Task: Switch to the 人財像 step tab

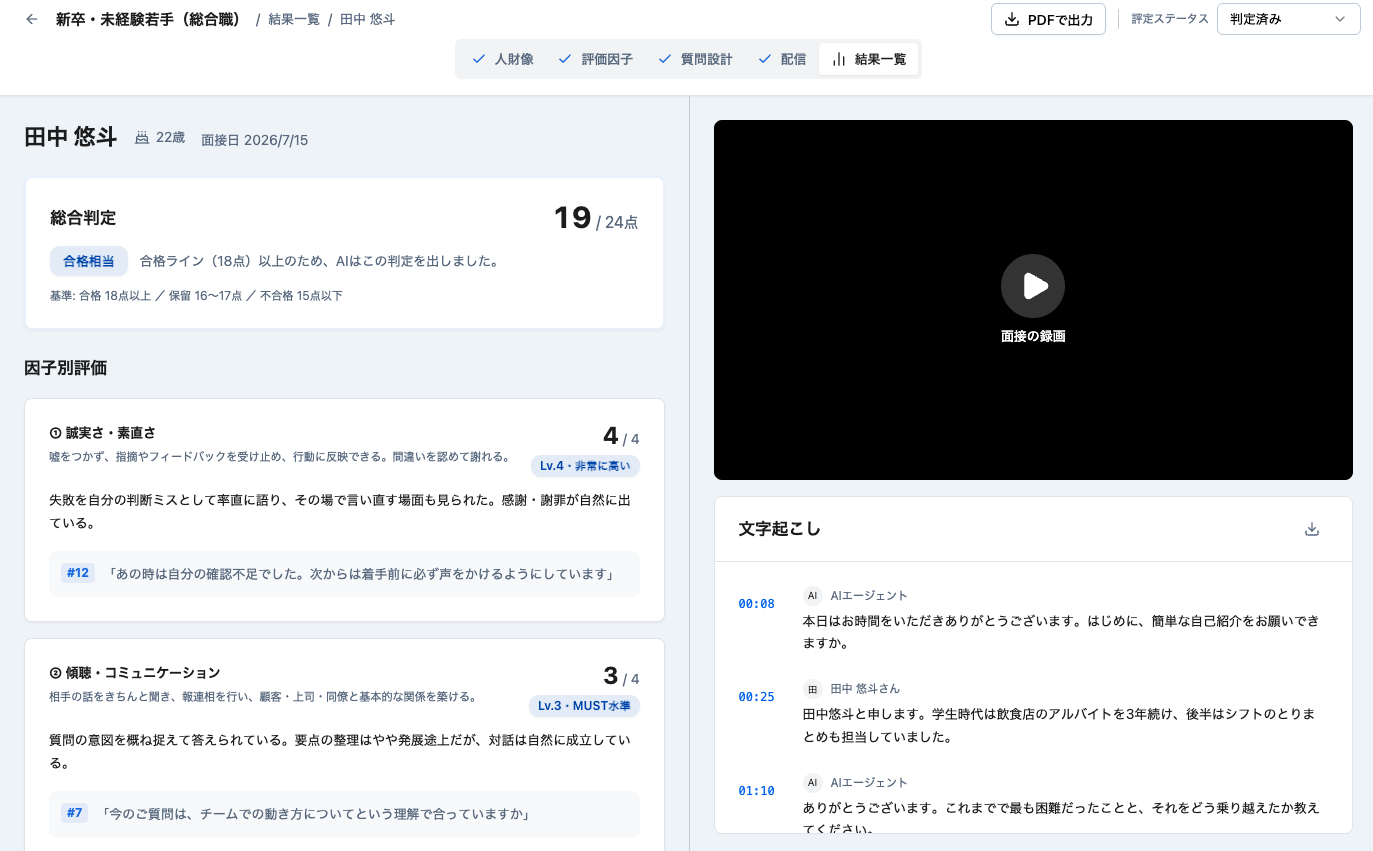Action: 503,59
